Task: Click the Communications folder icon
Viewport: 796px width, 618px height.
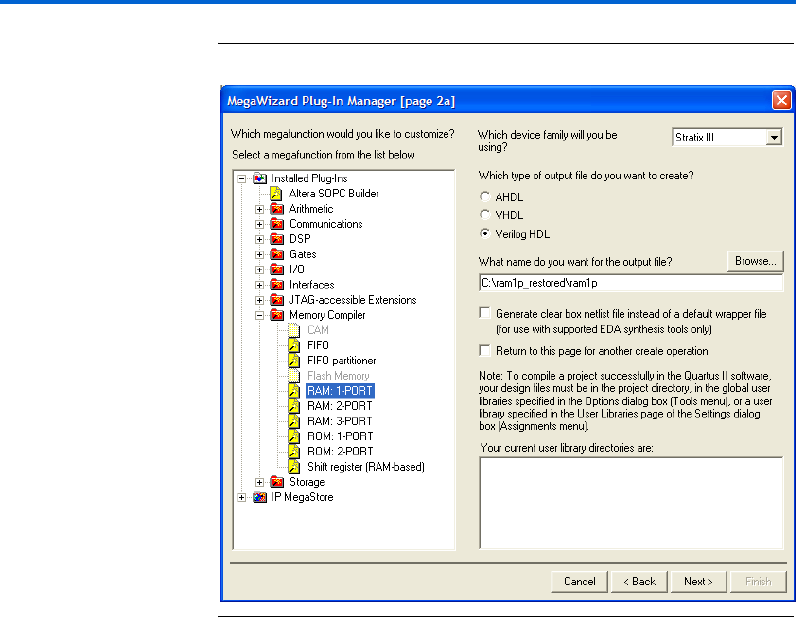Action: (x=277, y=224)
